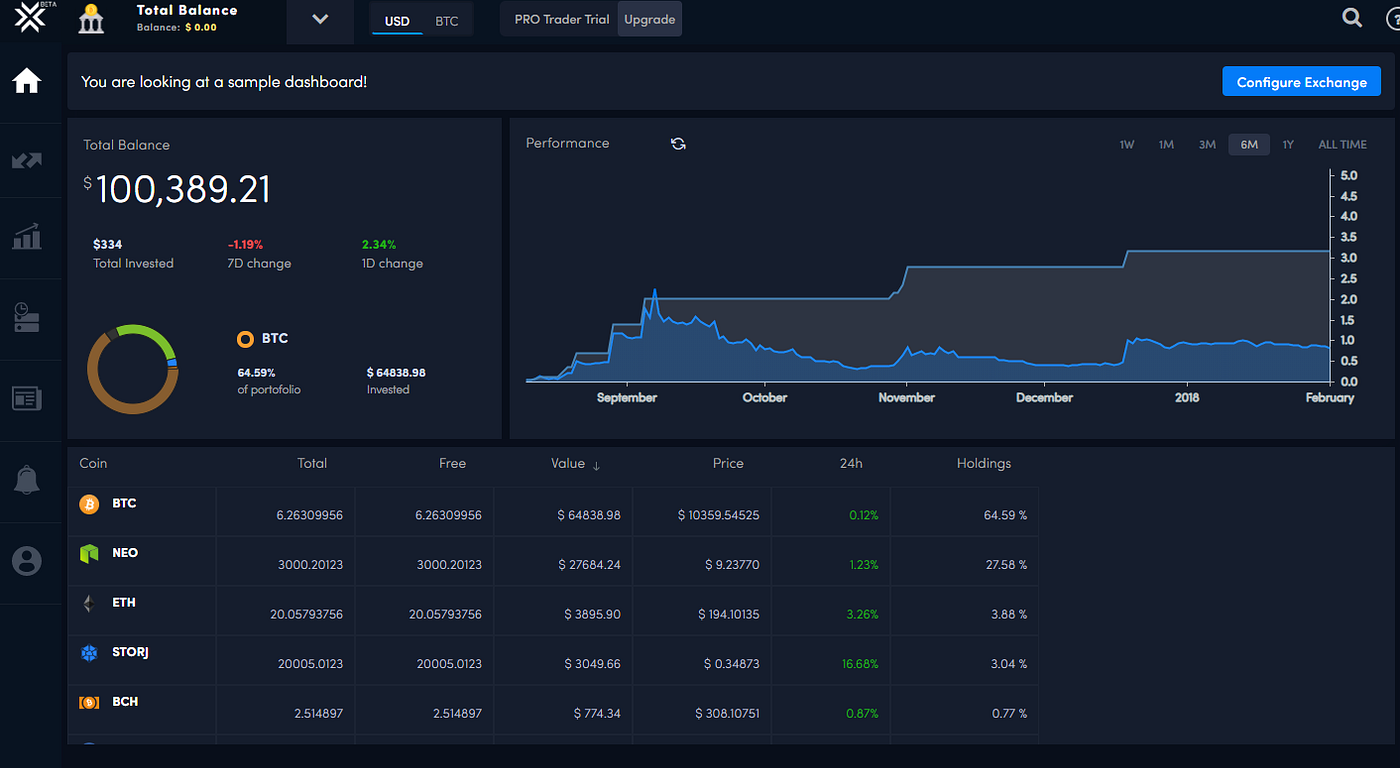Screen dimensions: 1400x768
Task: Click the $334 Total Invested value
Action: pos(107,244)
